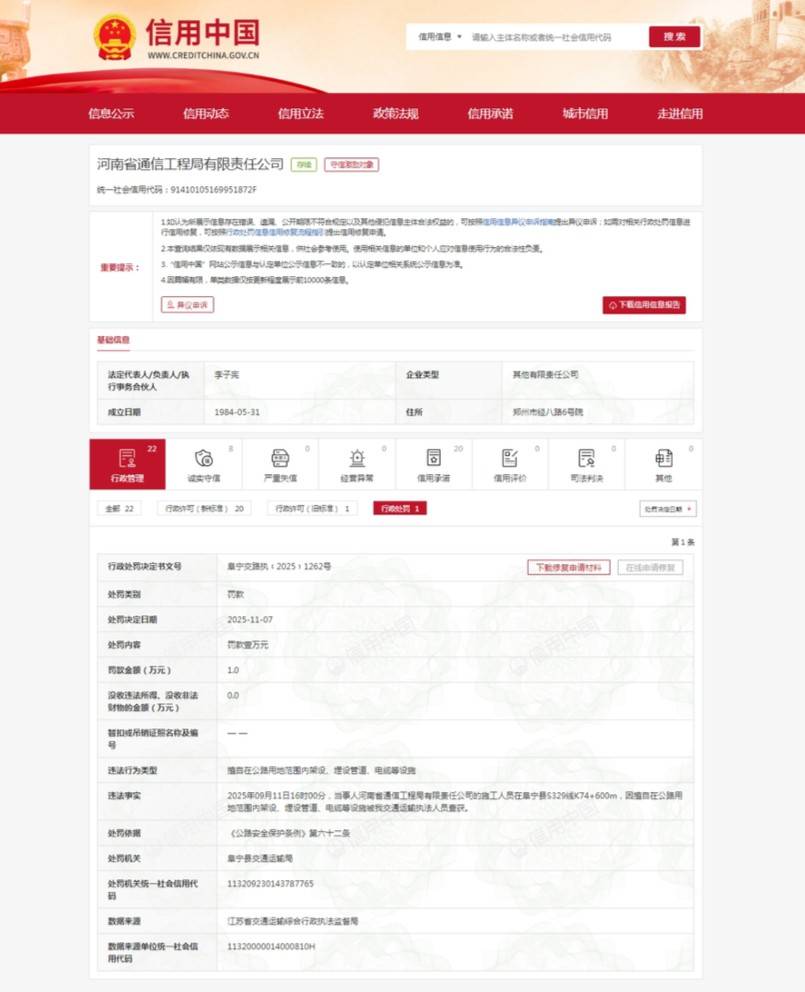
Task: Open the 信用评价 section icon
Action: (x=509, y=462)
